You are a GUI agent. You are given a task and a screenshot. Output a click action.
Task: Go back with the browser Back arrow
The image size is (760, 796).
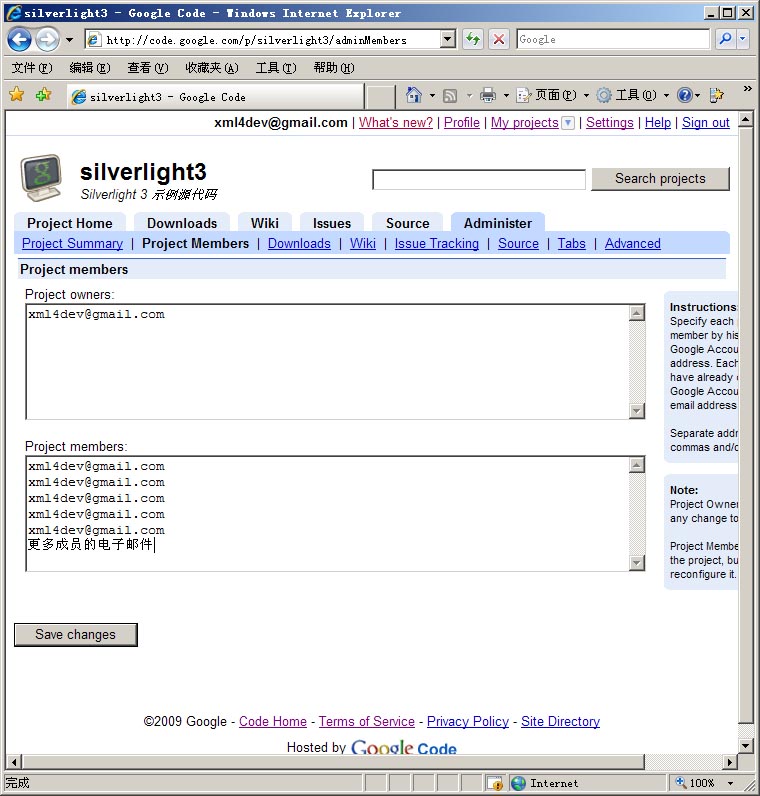pyautogui.click(x=19, y=39)
